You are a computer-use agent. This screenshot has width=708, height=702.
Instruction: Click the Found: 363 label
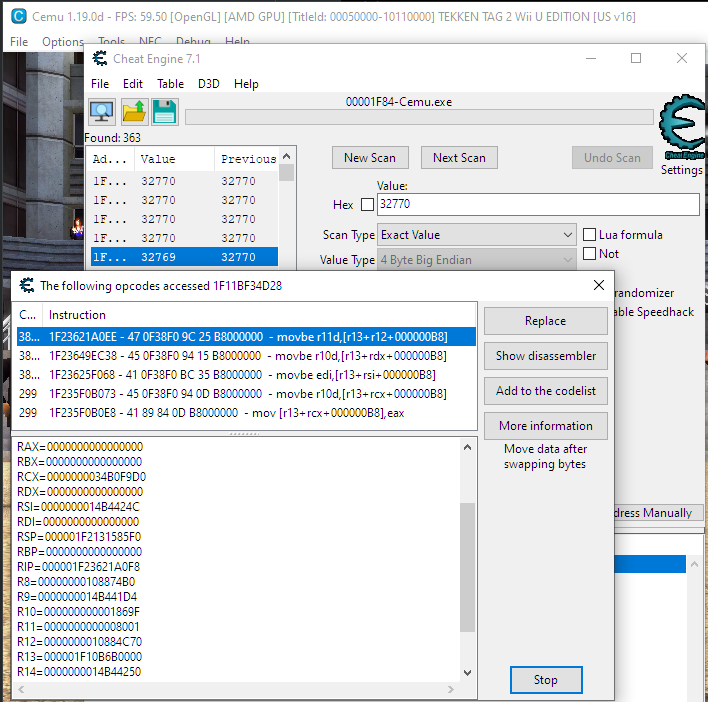click(112, 138)
